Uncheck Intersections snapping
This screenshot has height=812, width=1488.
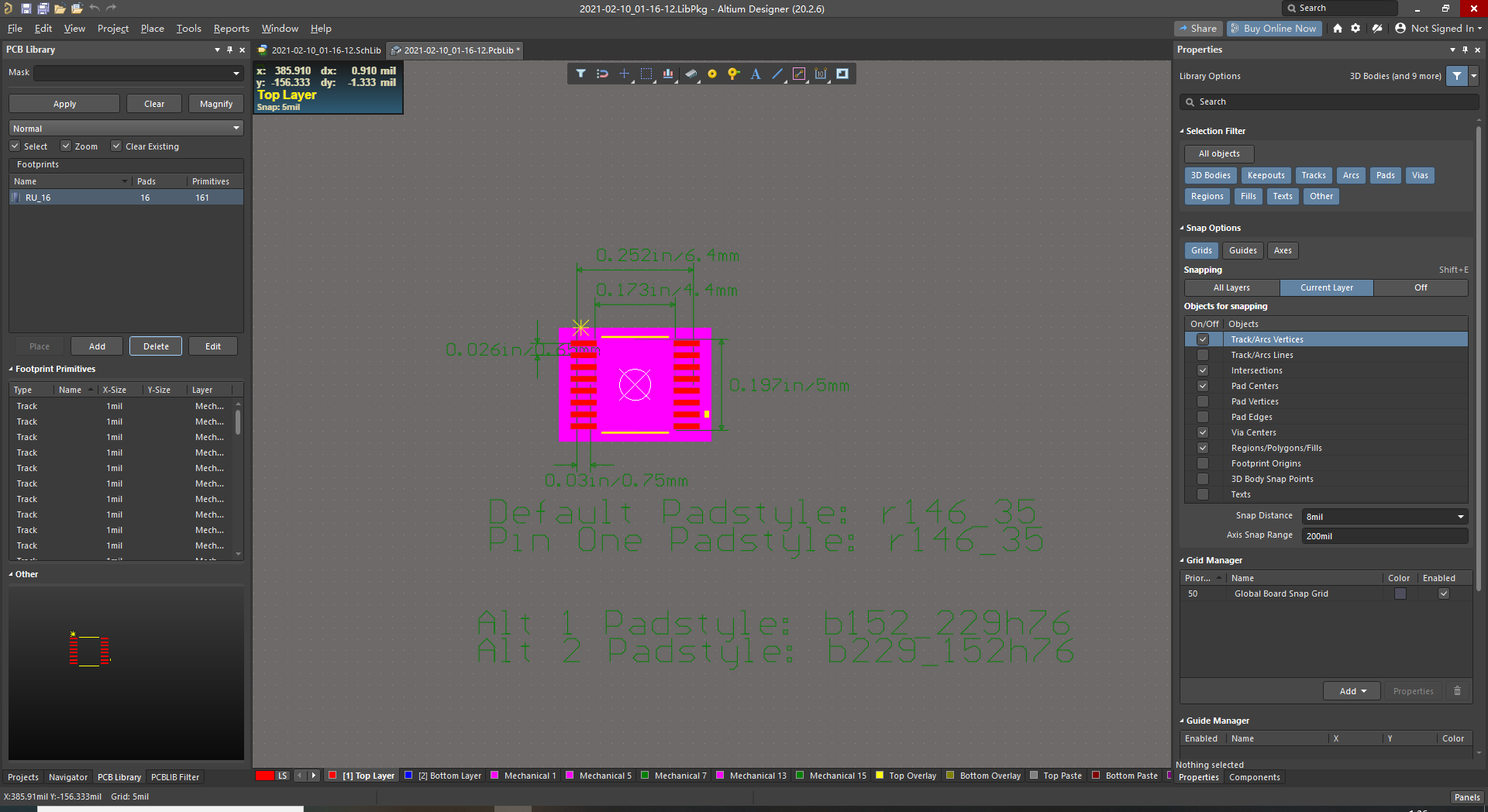(x=1203, y=370)
